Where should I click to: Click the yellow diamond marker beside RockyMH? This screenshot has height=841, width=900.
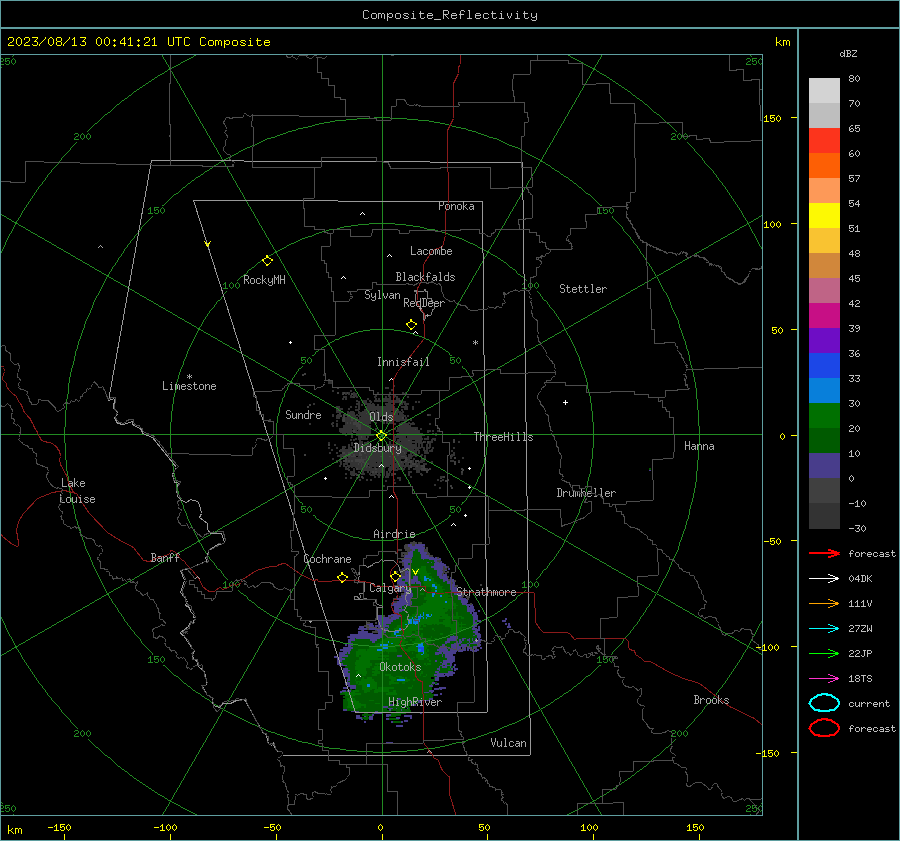(267, 261)
